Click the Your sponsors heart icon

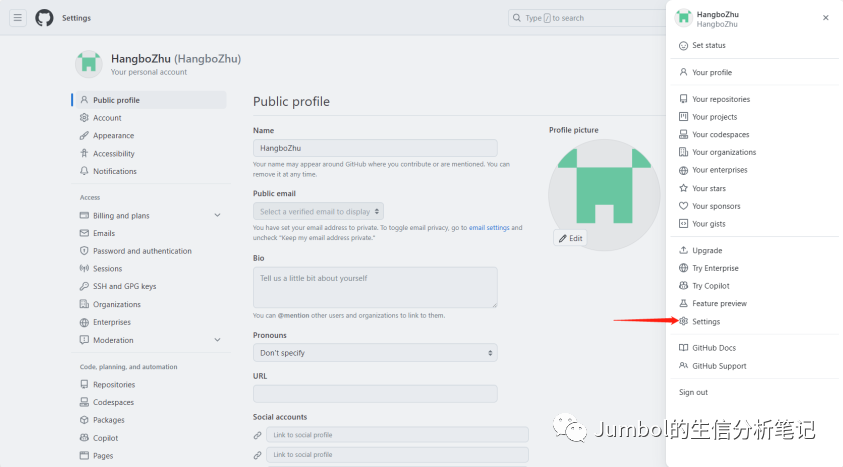click(x=683, y=206)
